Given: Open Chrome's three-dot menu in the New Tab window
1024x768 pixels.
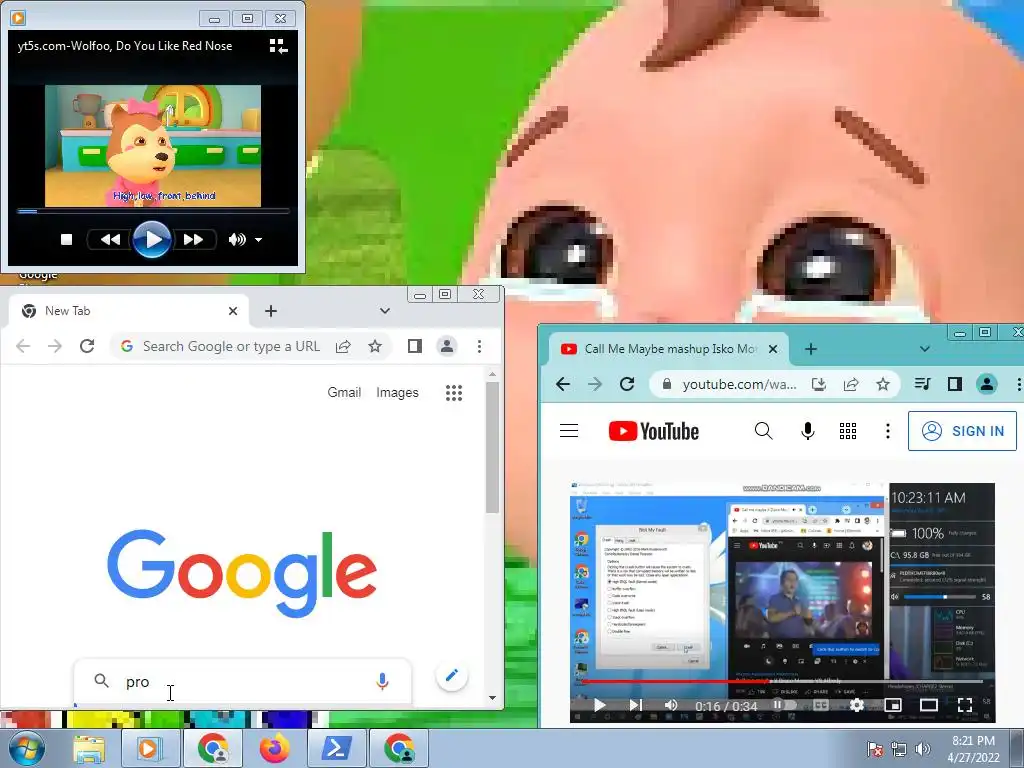Looking at the screenshot, I should [479, 346].
